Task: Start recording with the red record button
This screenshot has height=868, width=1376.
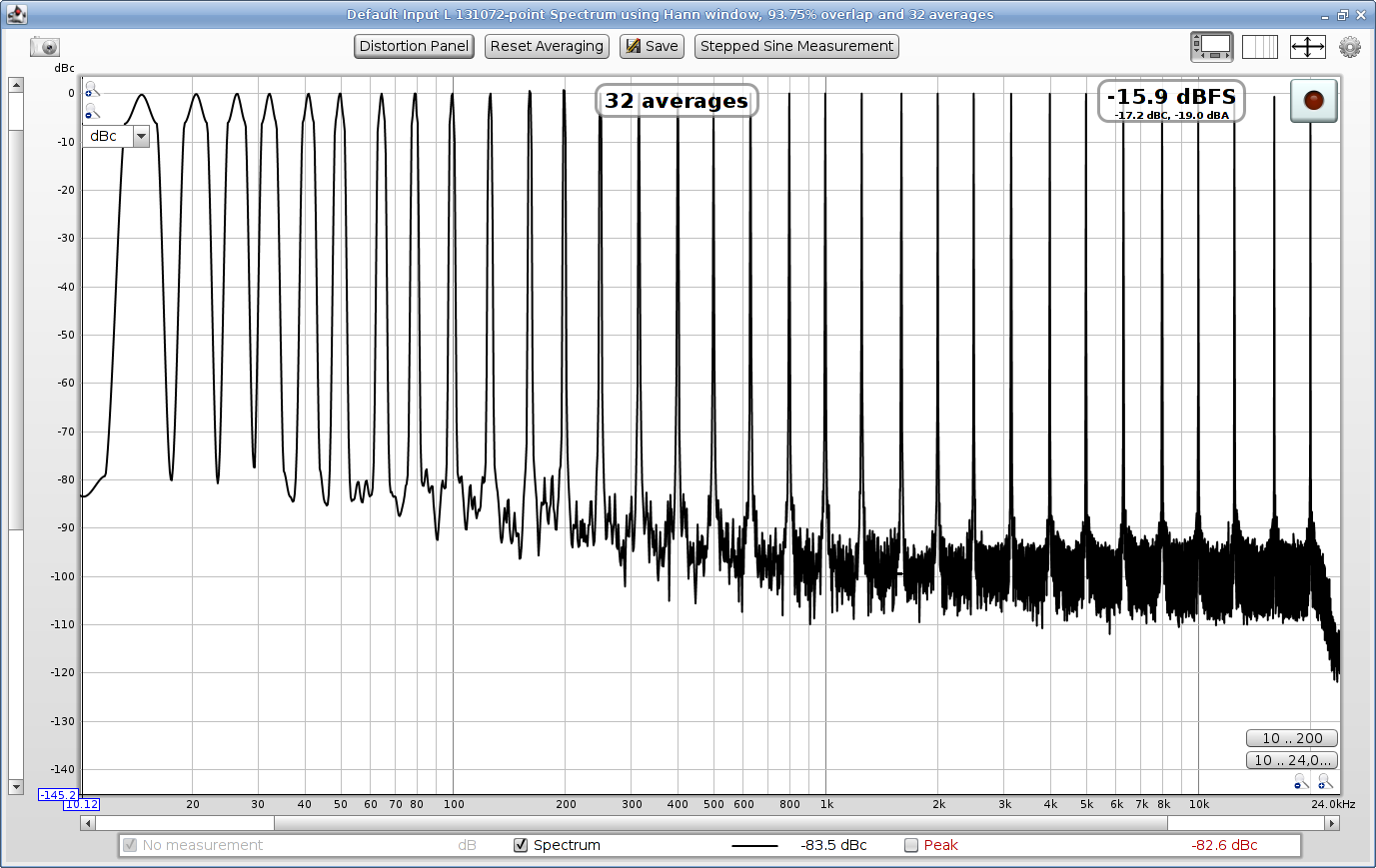Action: (1313, 100)
